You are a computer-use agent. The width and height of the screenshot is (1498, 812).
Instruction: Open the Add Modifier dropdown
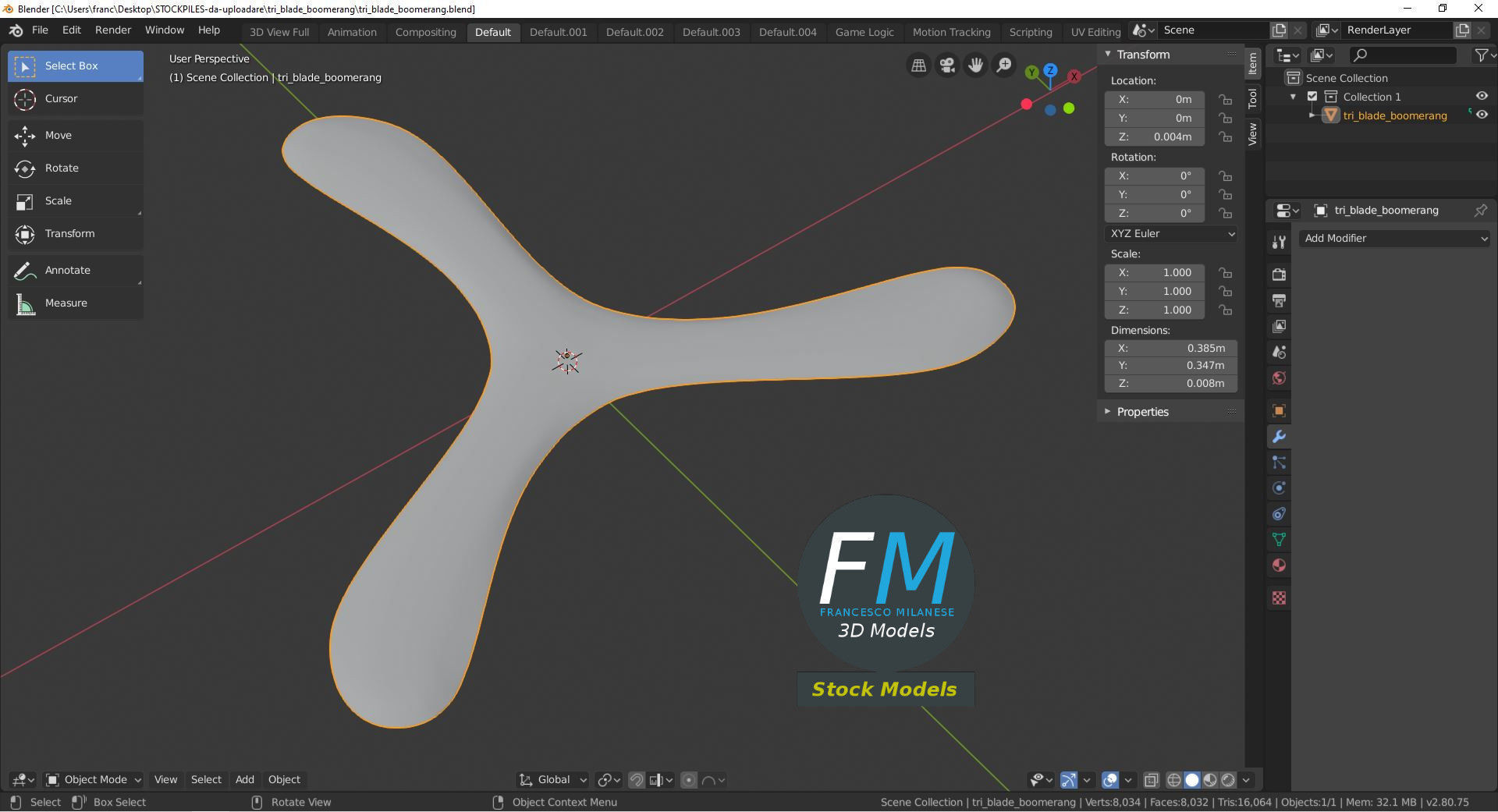click(x=1395, y=239)
